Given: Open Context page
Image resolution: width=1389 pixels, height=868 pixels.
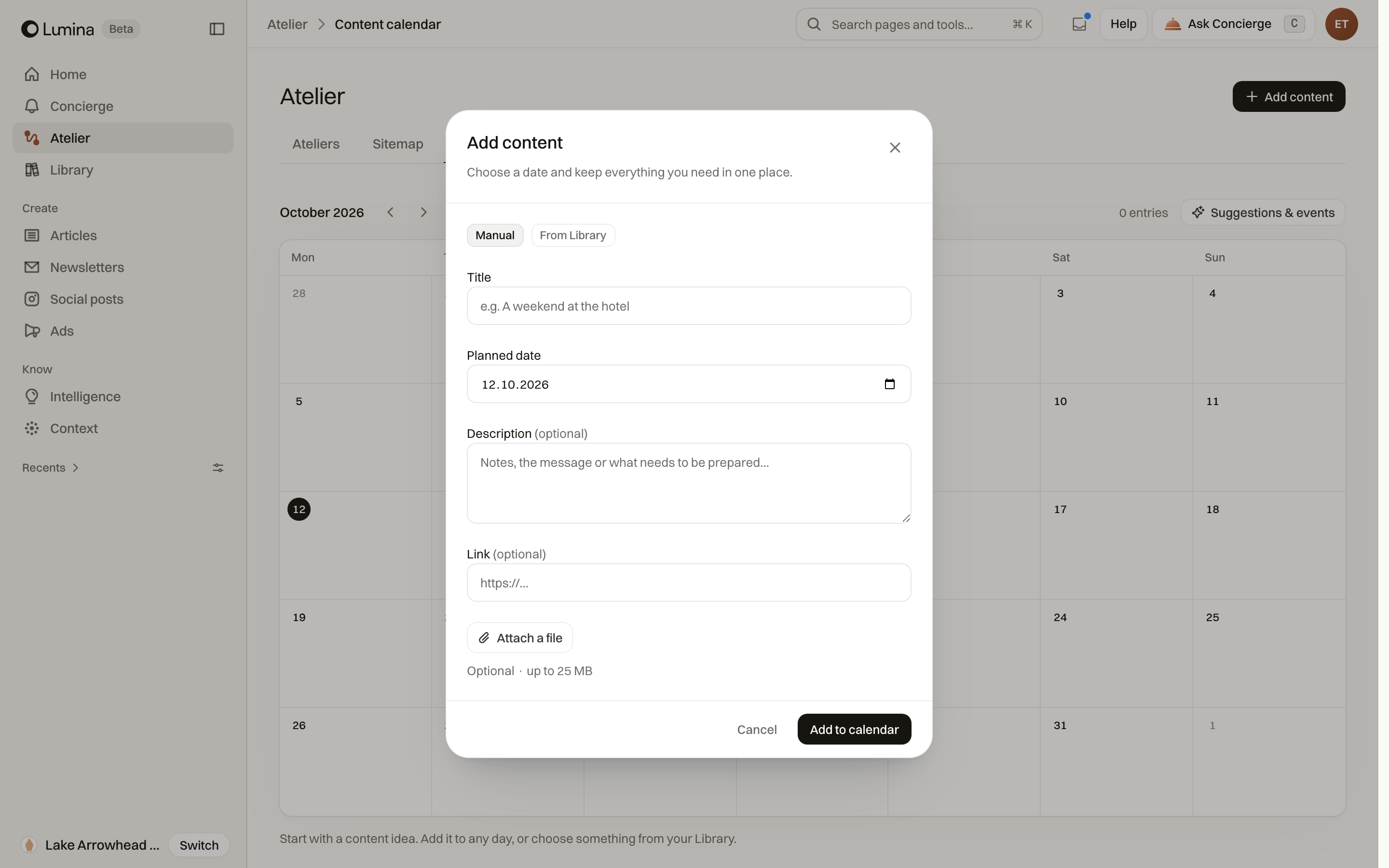Looking at the screenshot, I should tap(123, 428).
